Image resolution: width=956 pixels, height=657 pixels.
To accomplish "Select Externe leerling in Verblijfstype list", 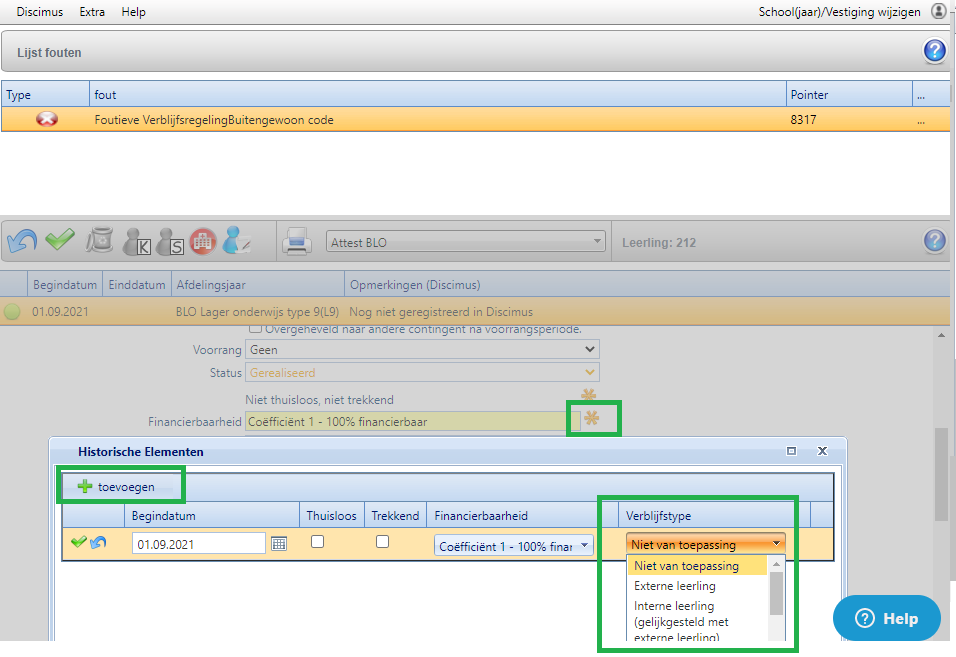I will coord(675,586).
